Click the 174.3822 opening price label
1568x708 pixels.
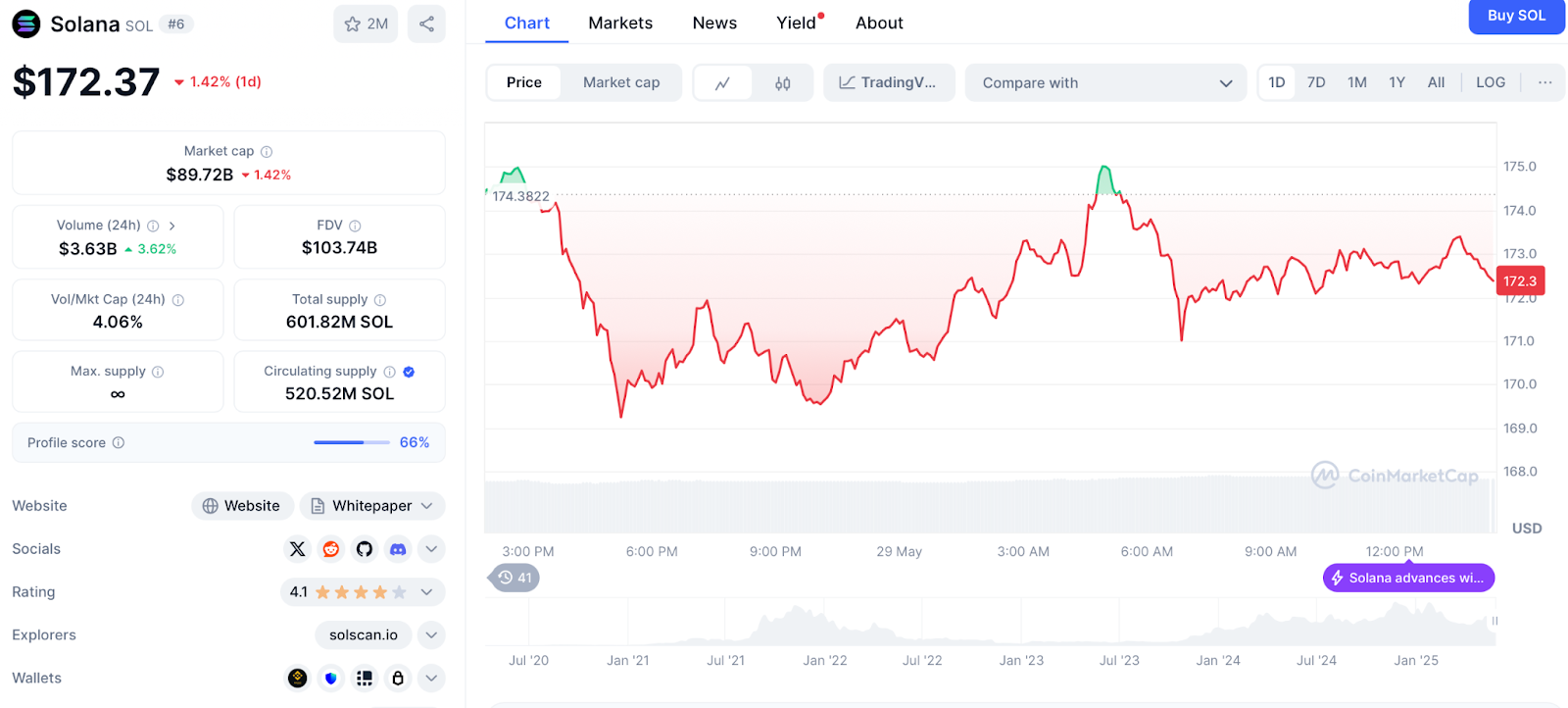[520, 196]
